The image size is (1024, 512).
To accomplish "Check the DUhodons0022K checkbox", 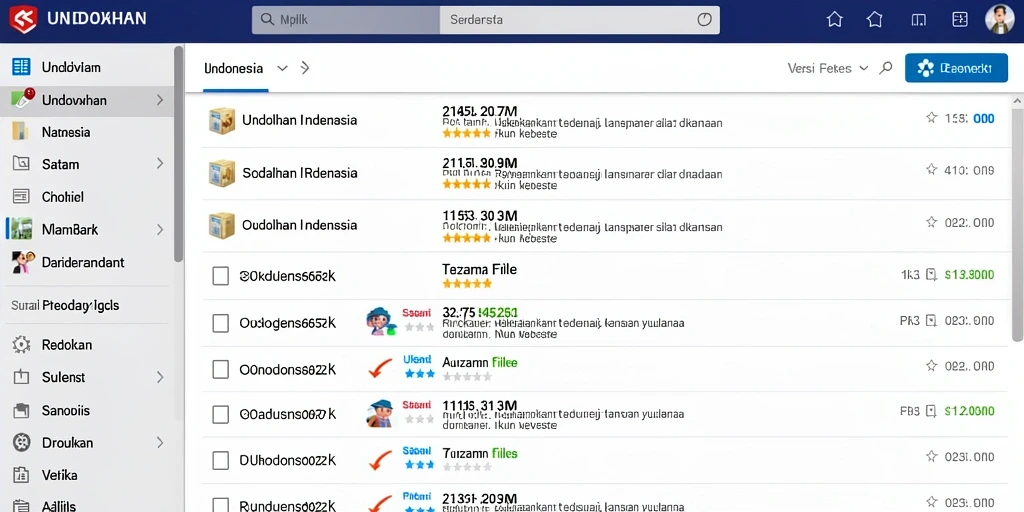I will 221,460.
